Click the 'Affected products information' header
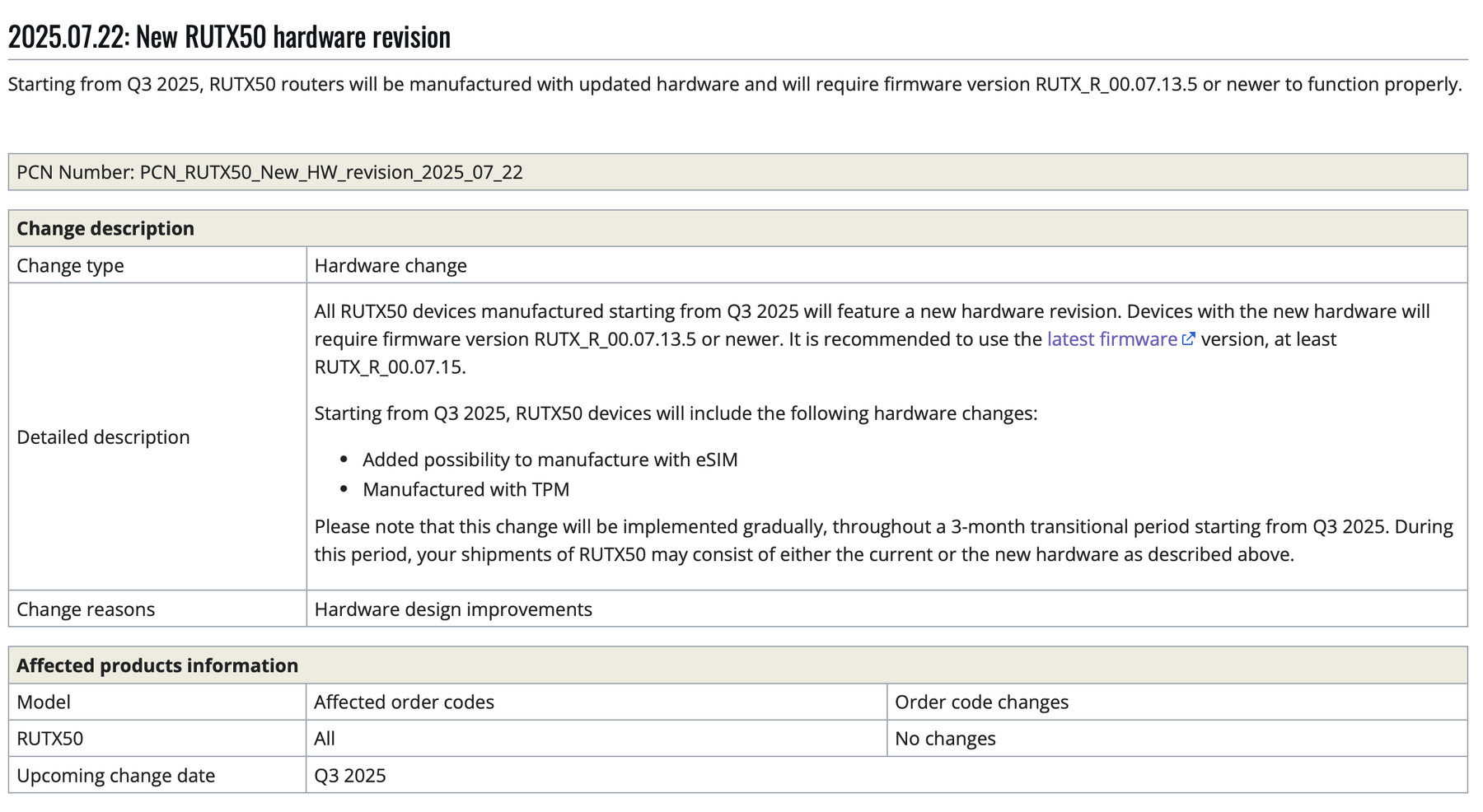The image size is (1483, 812). (737, 665)
